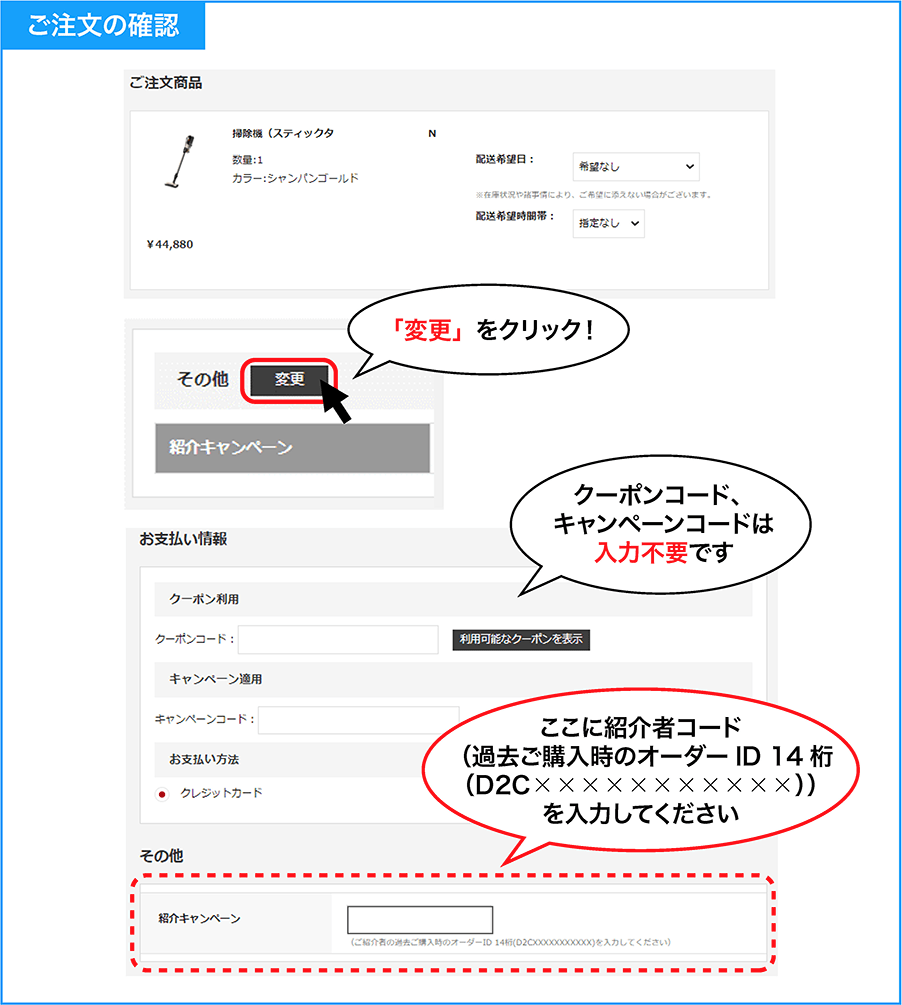
Task: Click the product name 掃除機（スティックタ
Action: pos(283,134)
